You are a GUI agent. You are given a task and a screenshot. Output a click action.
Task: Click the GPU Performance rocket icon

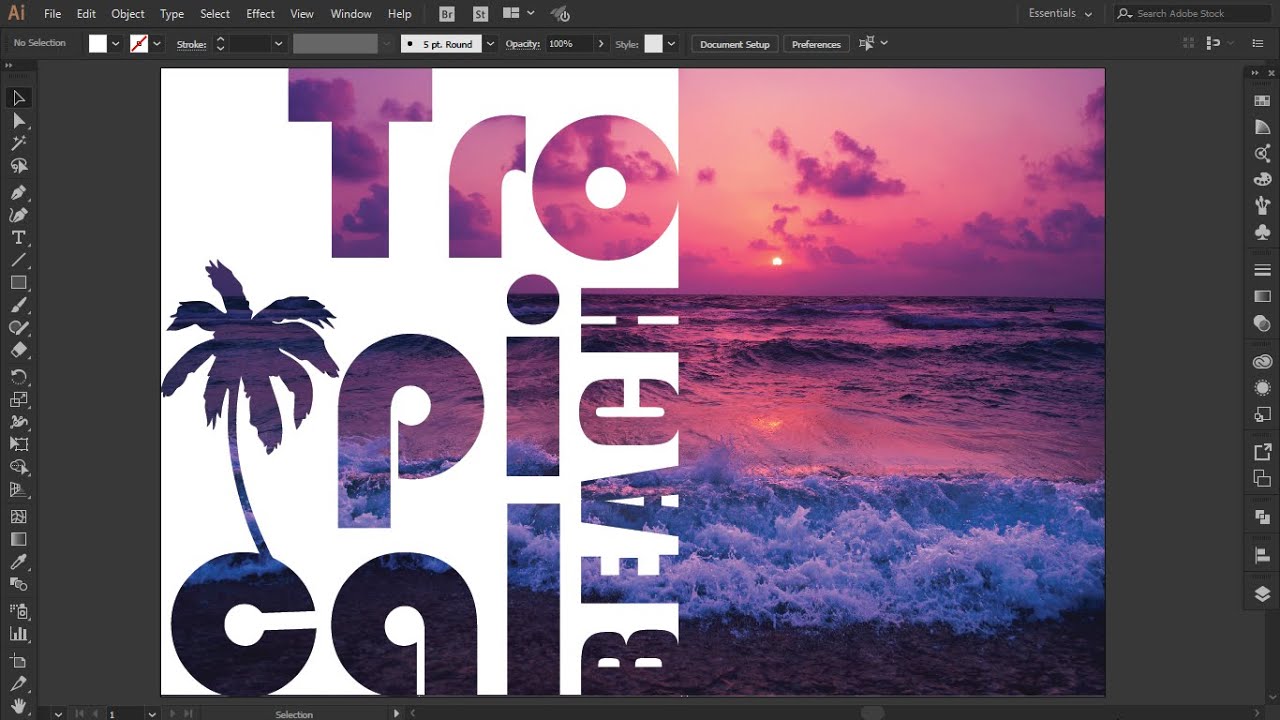[561, 14]
